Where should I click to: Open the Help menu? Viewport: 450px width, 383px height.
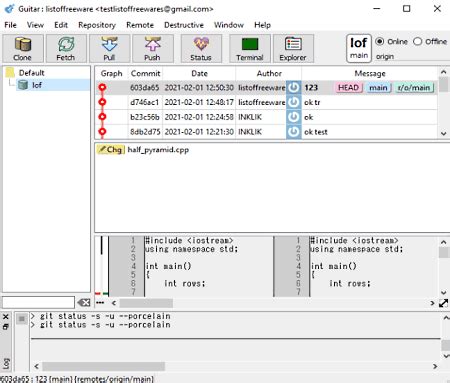tap(262, 25)
